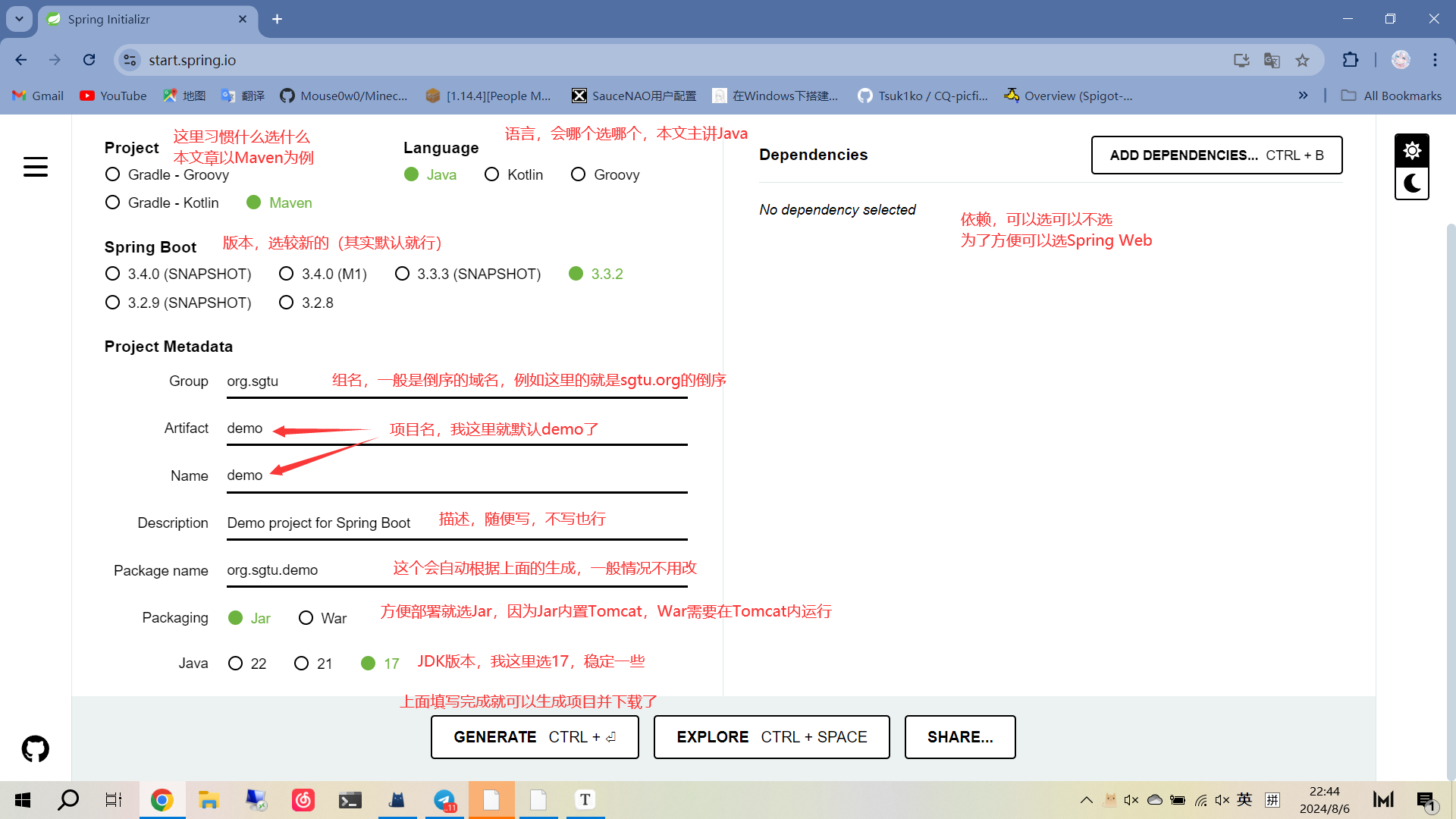Screen dimensions: 1456x819
Task: Open the Typora T icon in taskbar
Action: pyautogui.click(x=585, y=800)
